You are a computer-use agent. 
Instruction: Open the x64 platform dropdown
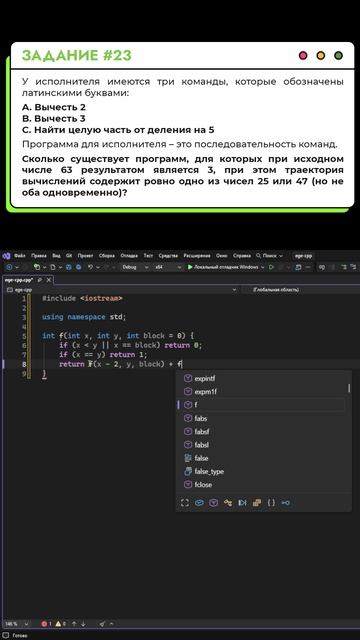(167, 267)
